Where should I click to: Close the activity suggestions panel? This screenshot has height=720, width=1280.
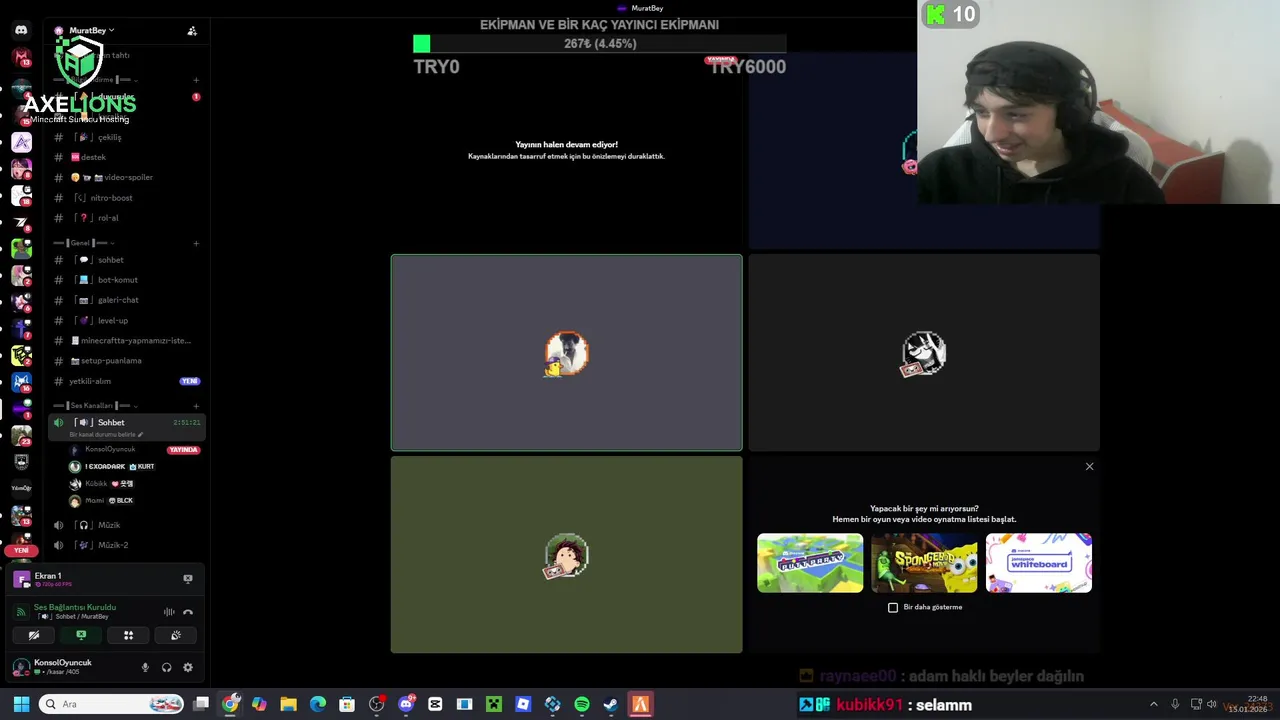click(1090, 467)
